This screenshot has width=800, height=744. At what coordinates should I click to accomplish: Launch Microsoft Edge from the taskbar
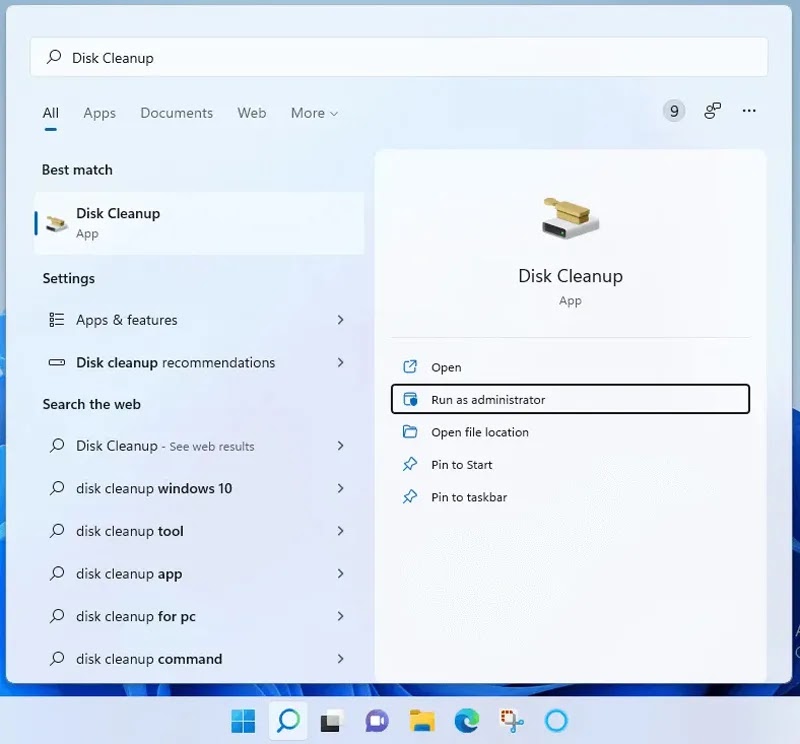click(x=467, y=721)
